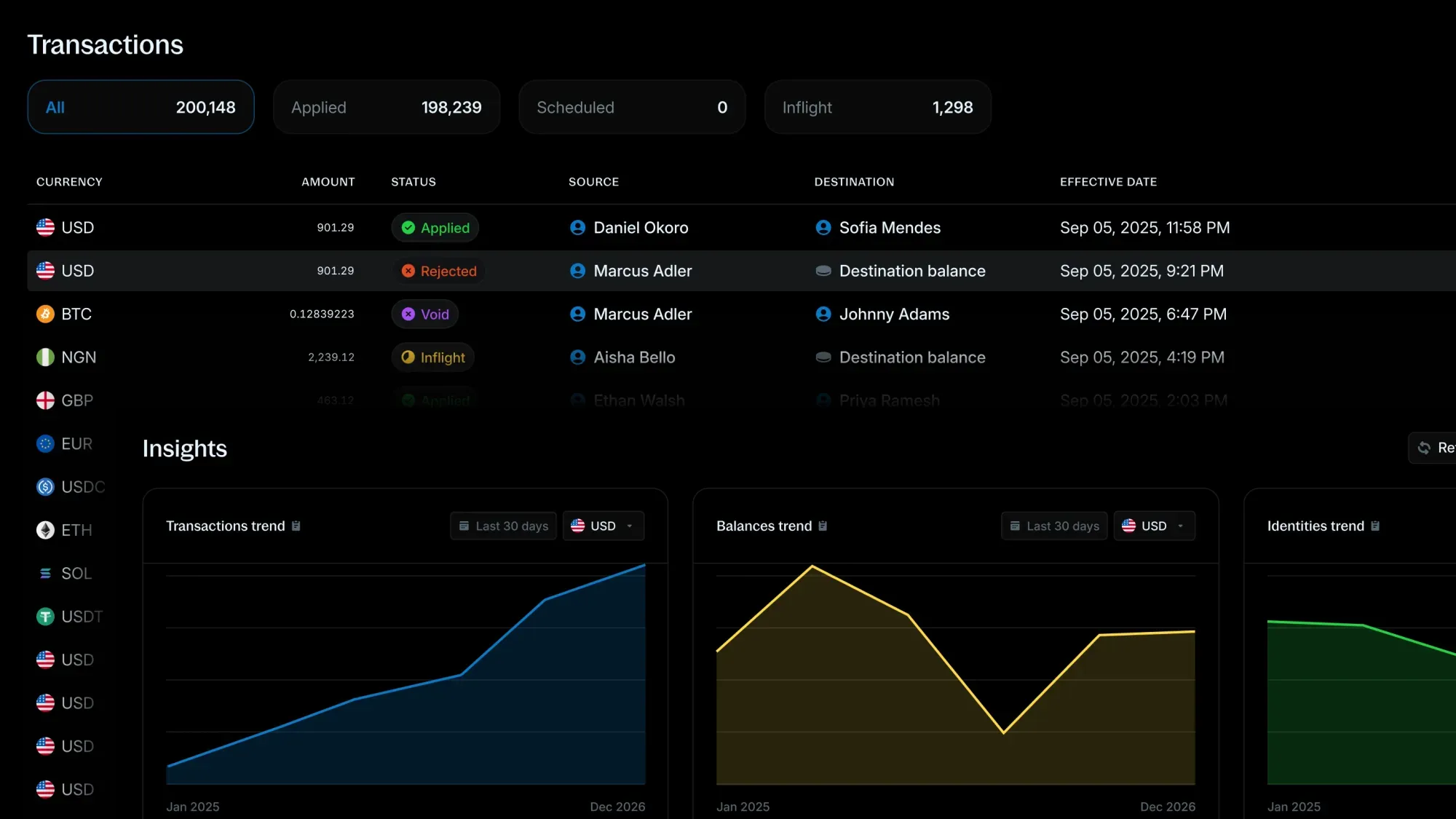The height and width of the screenshot is (819, 1456).
Task: Click the Destination balance icon in Rejected row
Action: click(x=823, y=271)
